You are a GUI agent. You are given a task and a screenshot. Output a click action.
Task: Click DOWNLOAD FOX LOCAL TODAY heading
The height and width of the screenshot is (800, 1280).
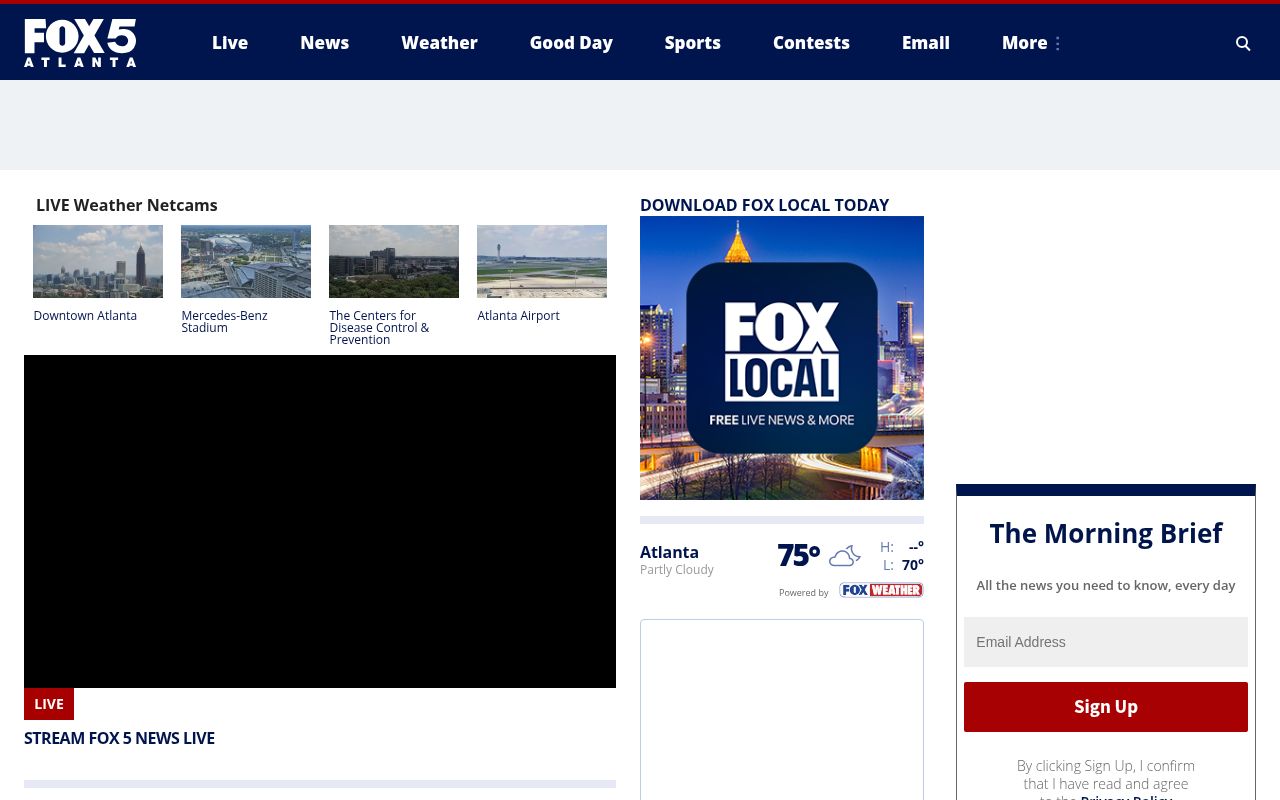click(x=764, y=205)
